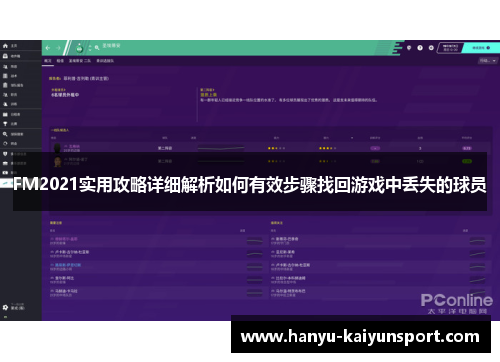The image size is (500, 362).
Task: Click the first row in lower-right list
Action: pyautogui.click(x=380, y=241)
